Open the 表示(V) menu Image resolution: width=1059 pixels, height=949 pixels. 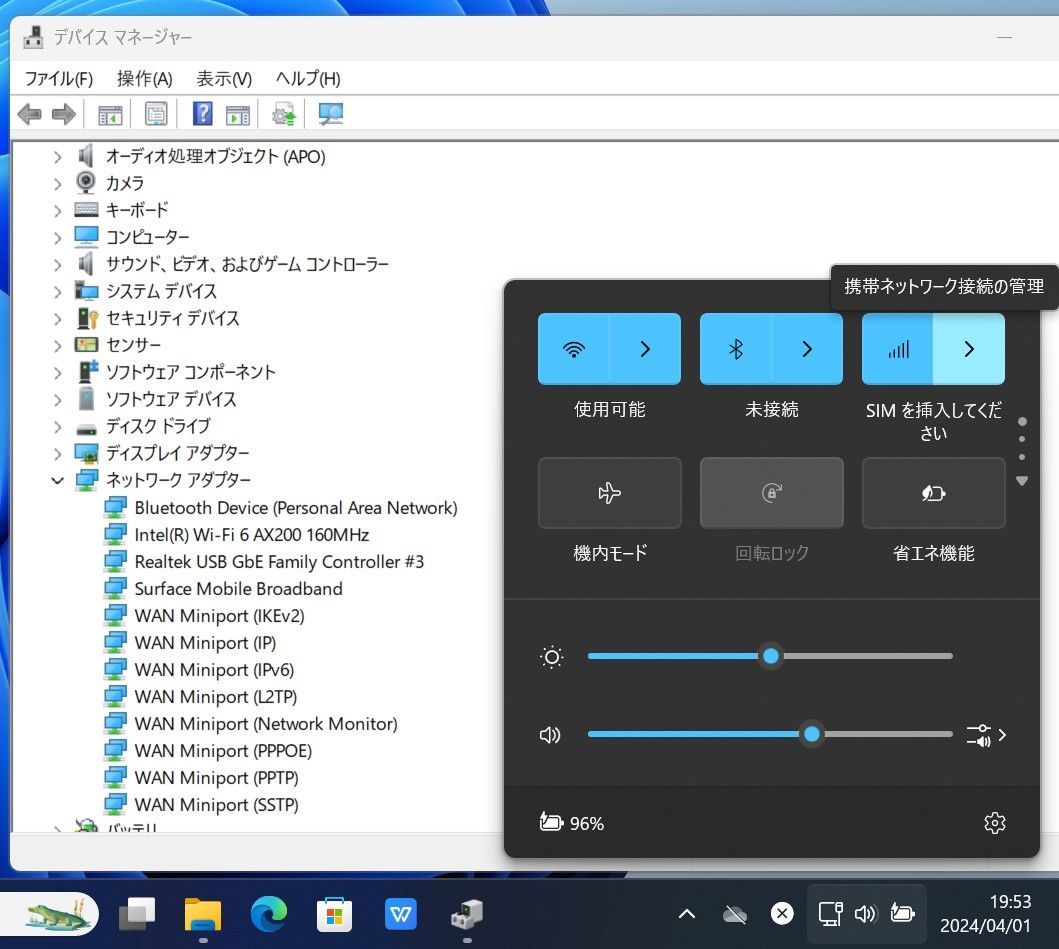[223, 78]
